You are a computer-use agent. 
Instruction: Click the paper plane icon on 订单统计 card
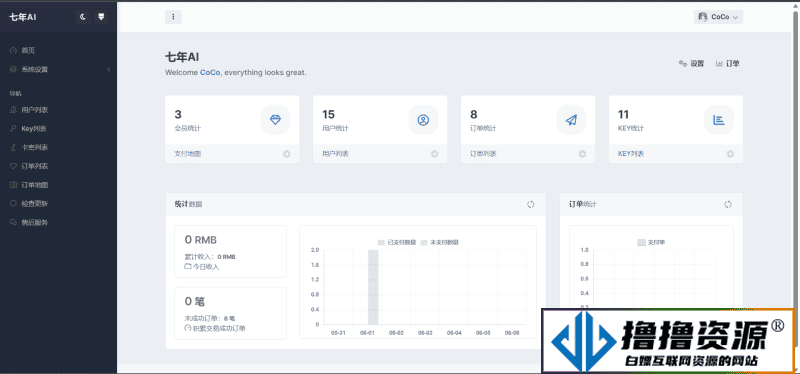(571, 120)
